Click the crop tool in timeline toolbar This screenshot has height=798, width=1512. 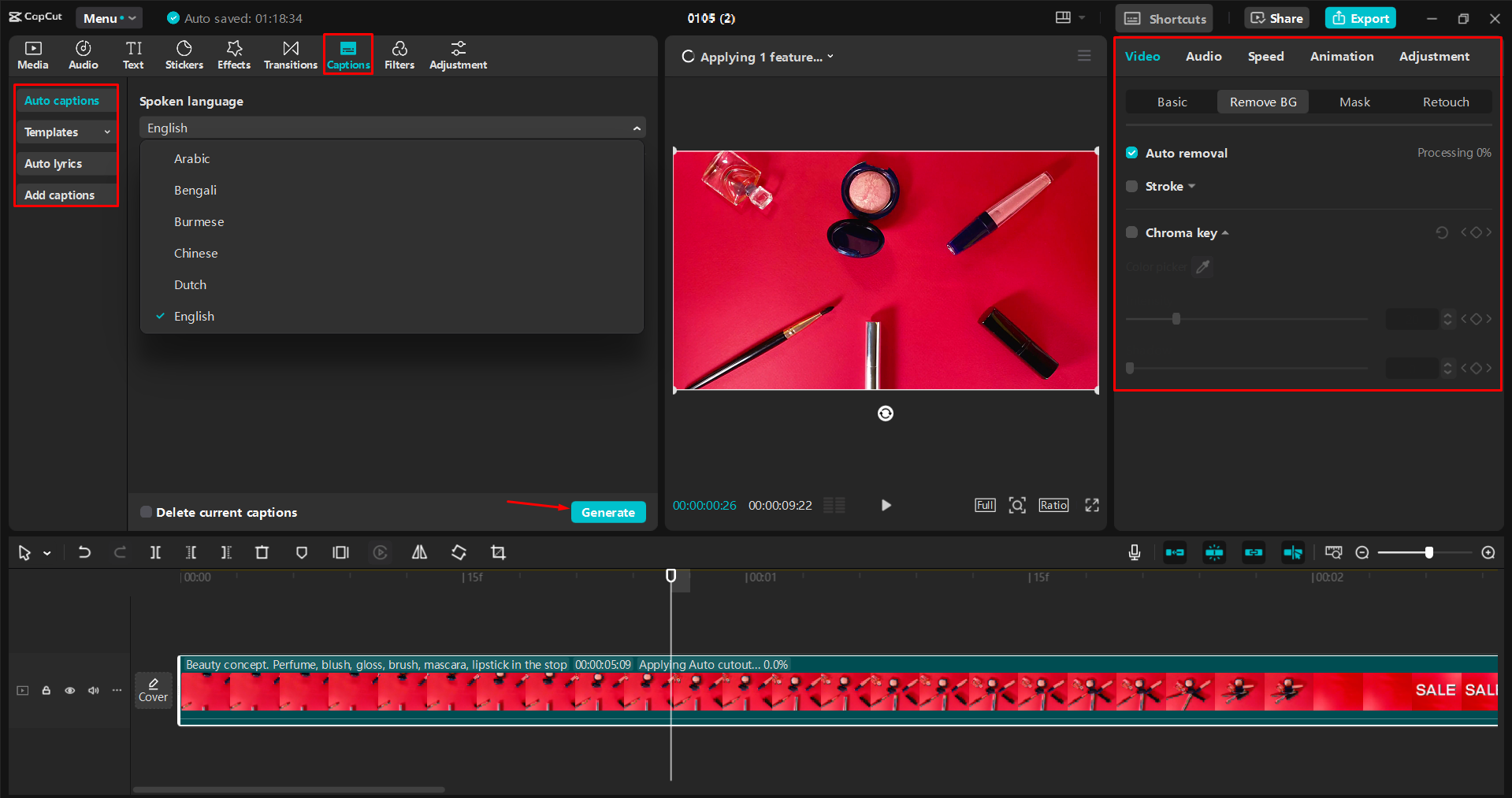[498, 553]
